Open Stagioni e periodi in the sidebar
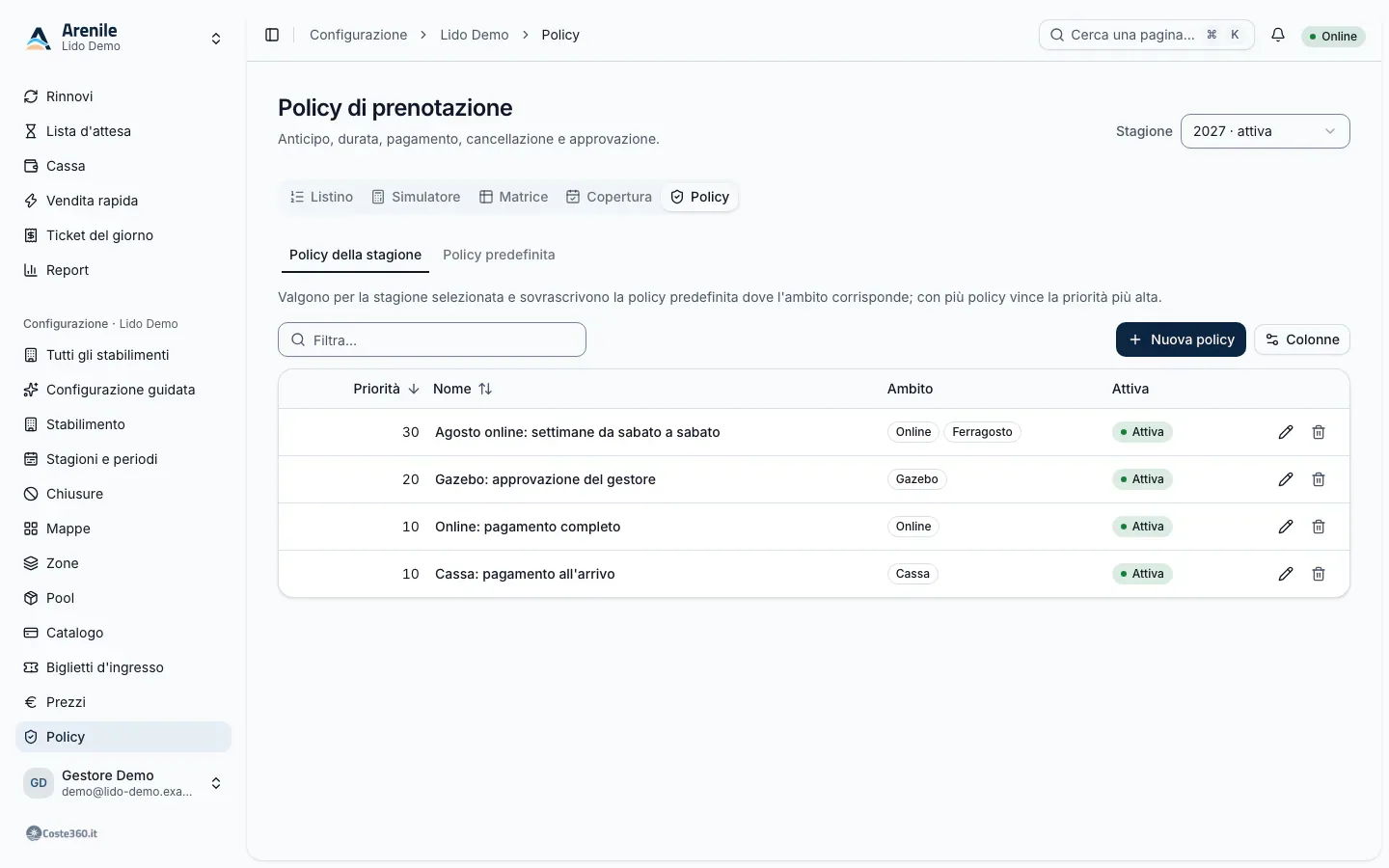Image resolution: width=1389 pixels, height=868 pixels. [x=123, y=459]
